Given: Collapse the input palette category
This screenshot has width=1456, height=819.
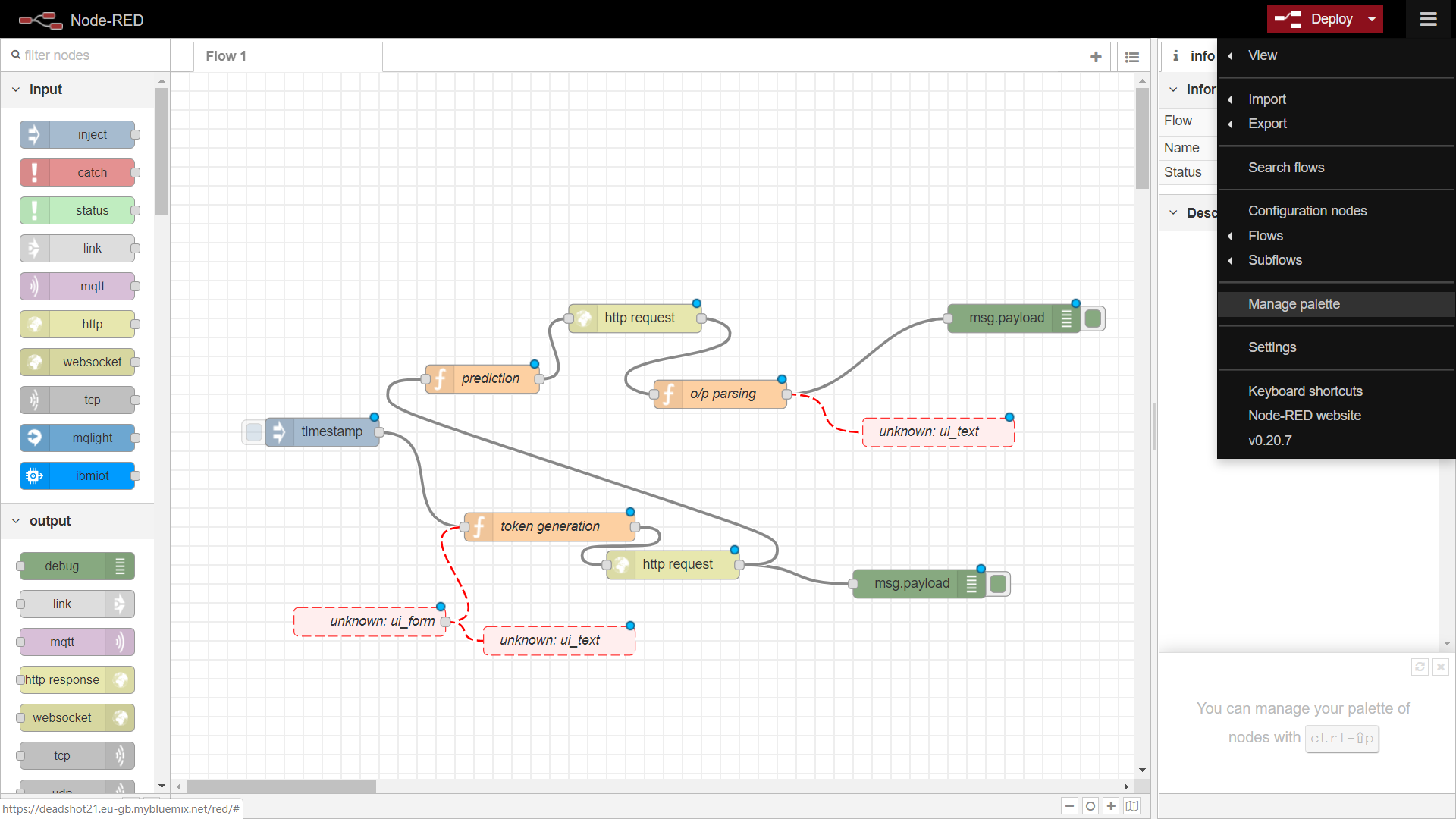Looking at the screenshot, I should click(x=16, y=89).
